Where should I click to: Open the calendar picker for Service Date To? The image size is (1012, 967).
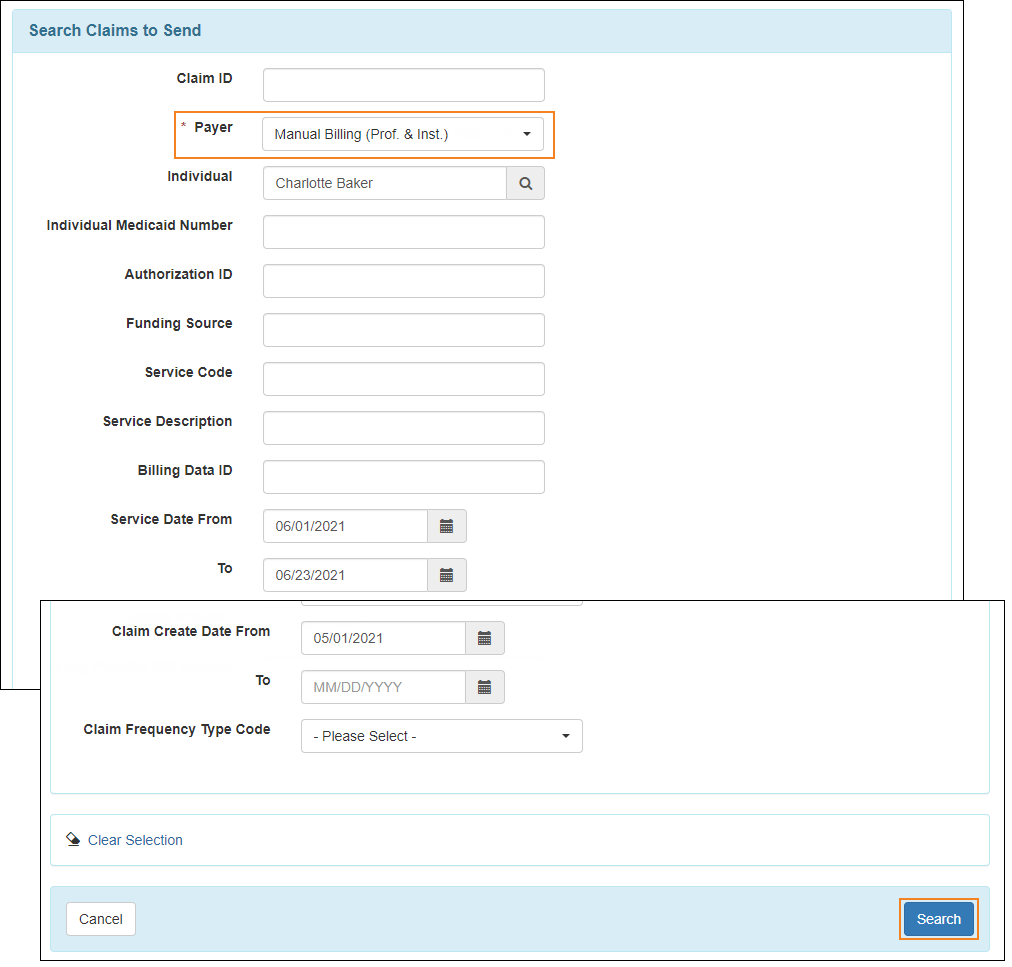(x=446, y=575)
